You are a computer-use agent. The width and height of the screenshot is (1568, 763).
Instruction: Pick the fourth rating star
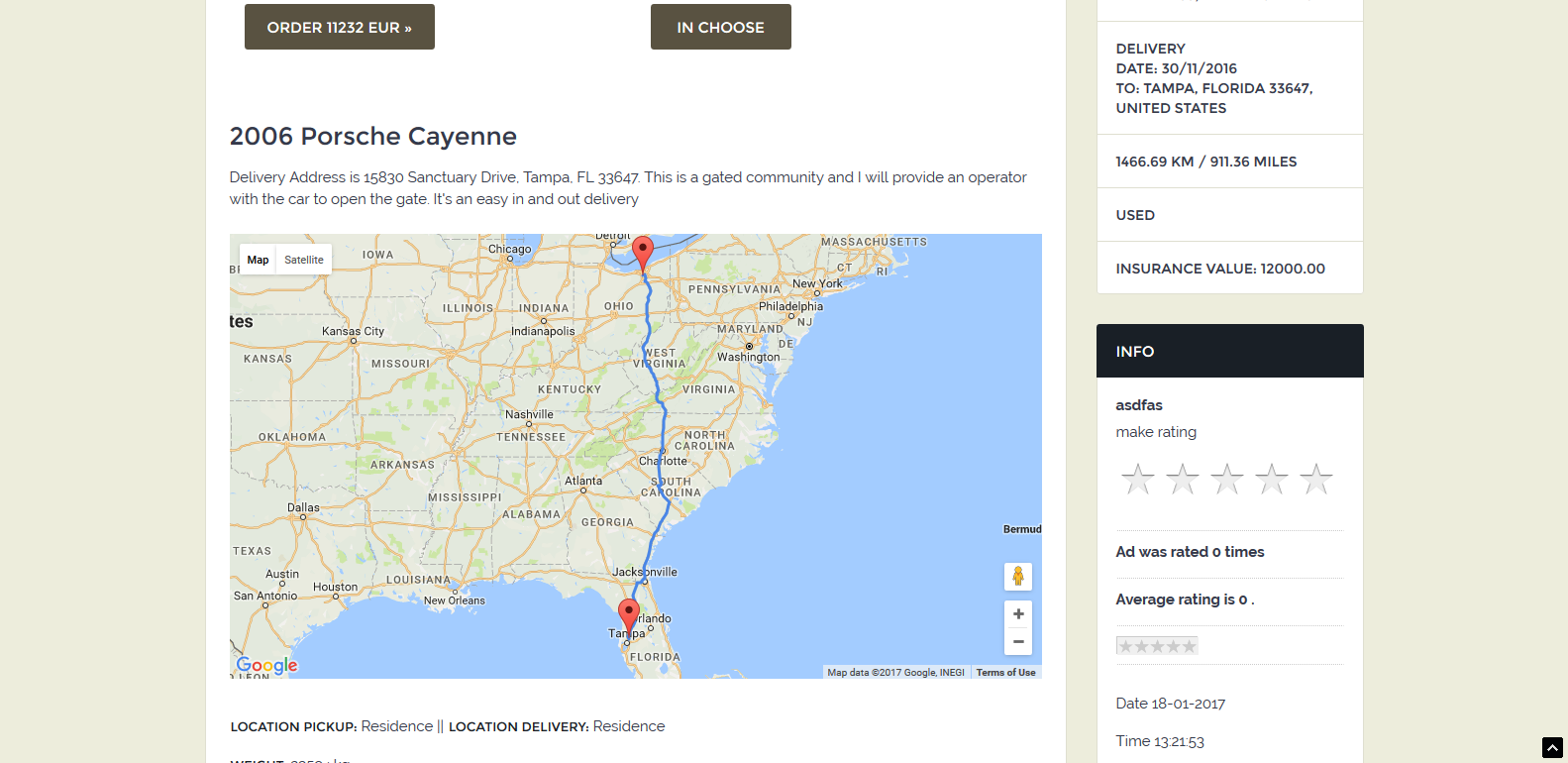1272,480
